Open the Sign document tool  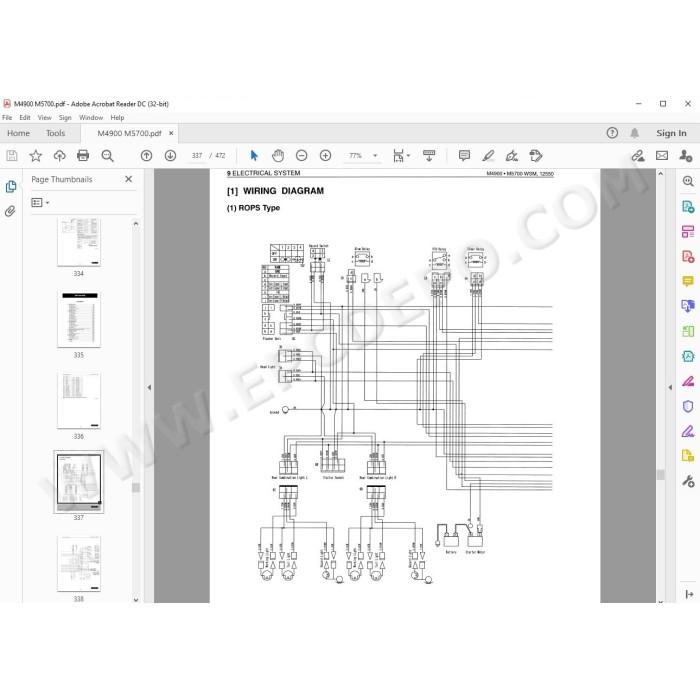point(512,156)
